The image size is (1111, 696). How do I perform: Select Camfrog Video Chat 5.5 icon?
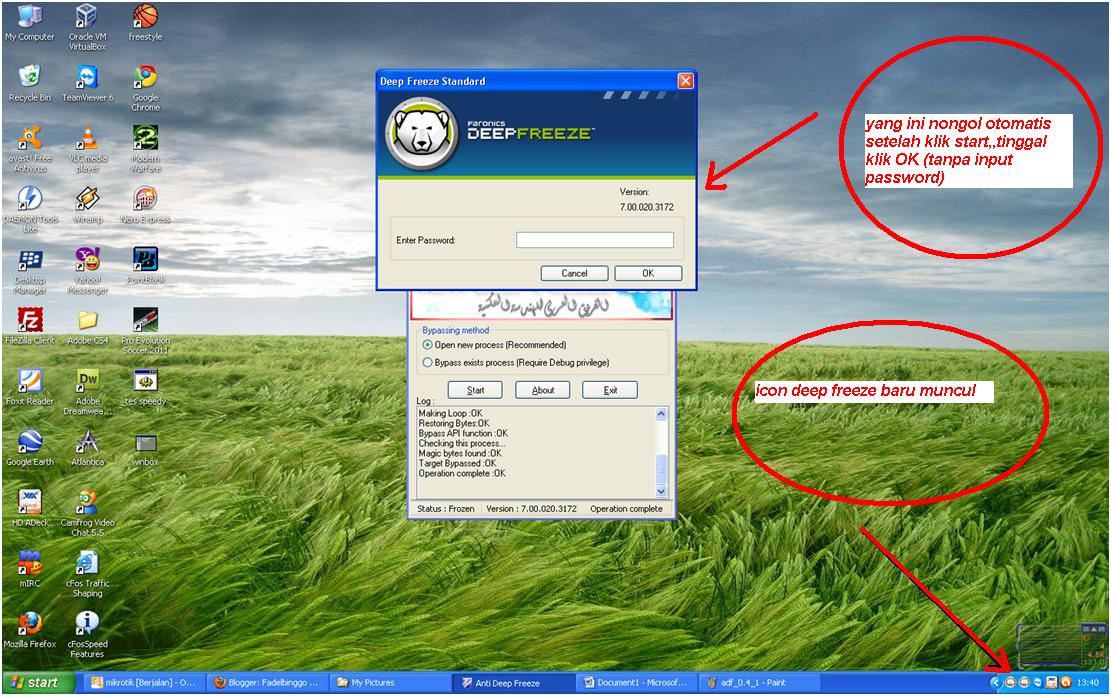(87, 513)
